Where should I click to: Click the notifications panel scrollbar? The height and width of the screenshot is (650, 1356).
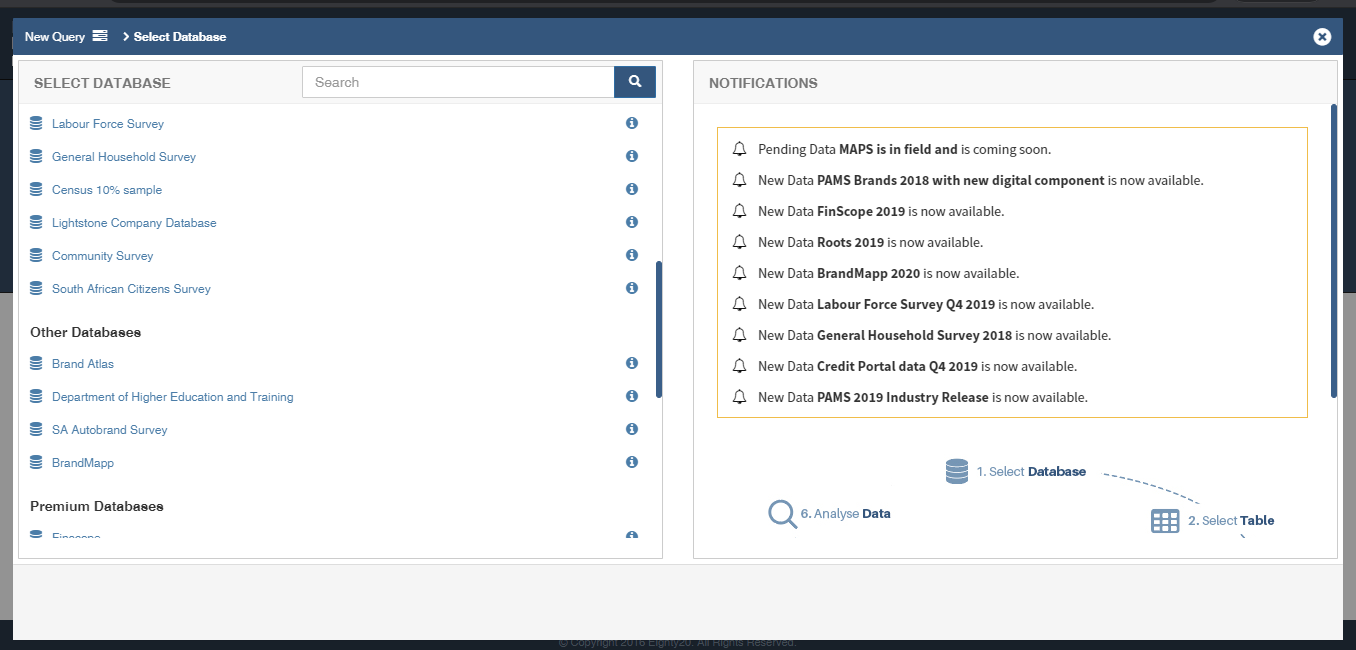point(1334,250)
